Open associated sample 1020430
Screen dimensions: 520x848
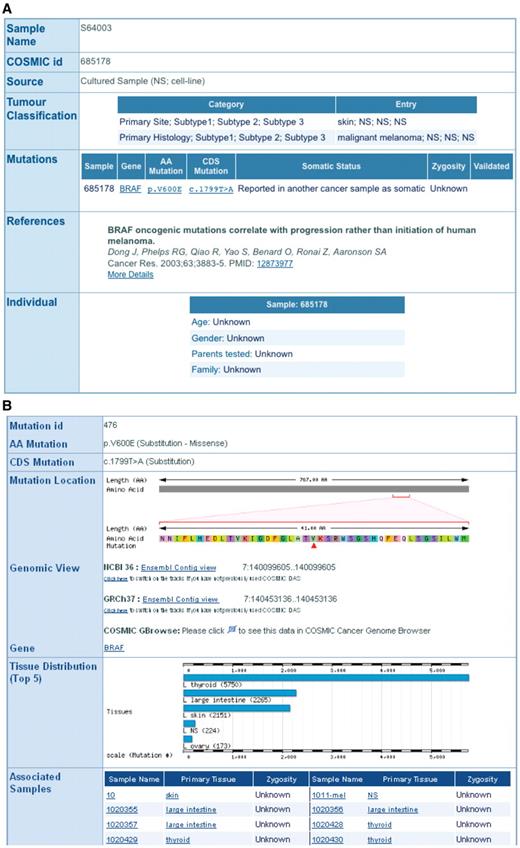click(327, 840)
